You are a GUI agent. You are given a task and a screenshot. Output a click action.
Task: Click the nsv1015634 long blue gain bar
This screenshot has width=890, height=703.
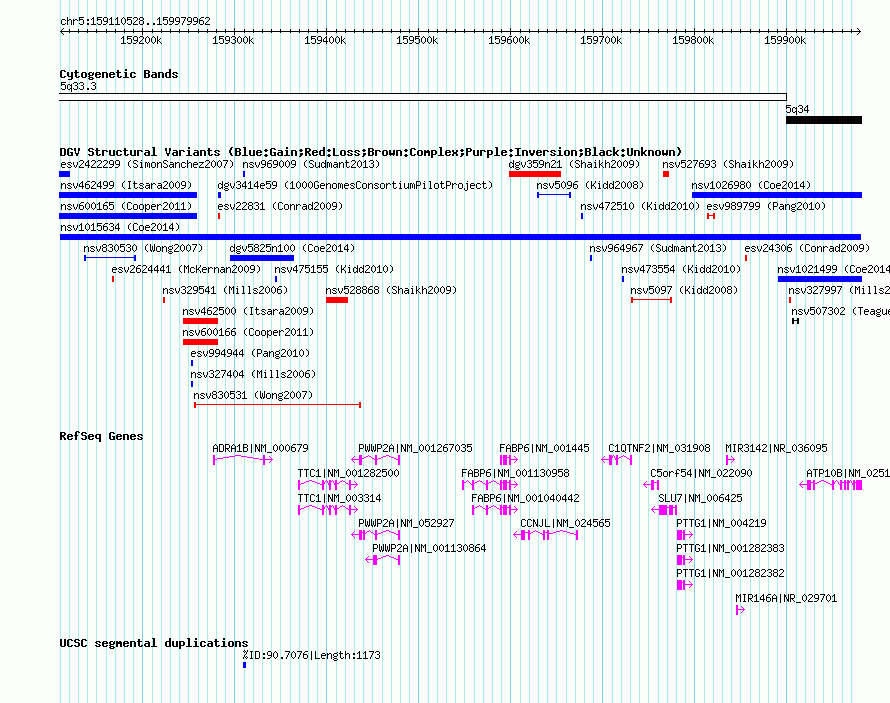click(x=460, y=237)
